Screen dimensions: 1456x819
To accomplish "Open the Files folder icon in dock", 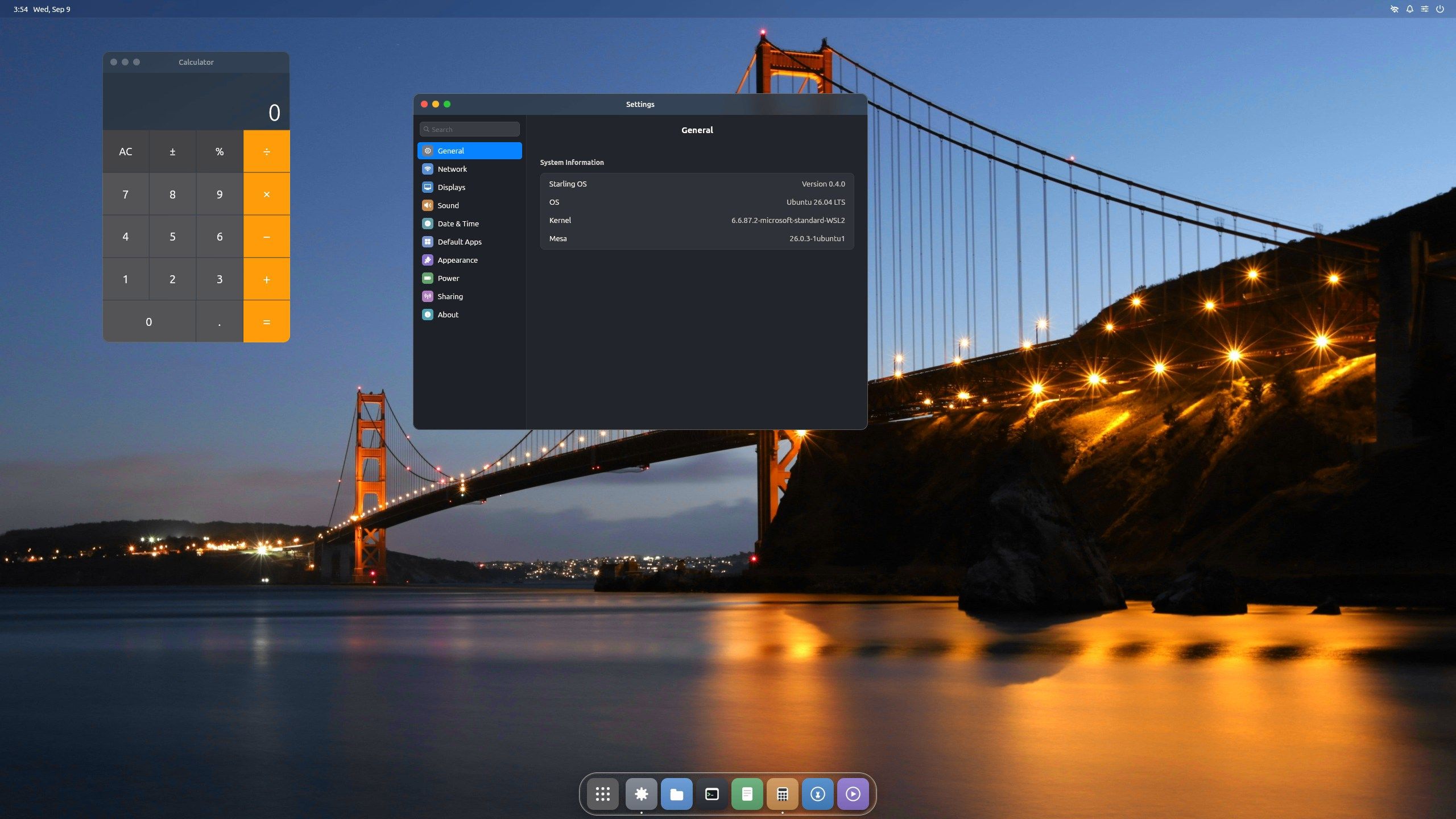I will tap(677, 793).
